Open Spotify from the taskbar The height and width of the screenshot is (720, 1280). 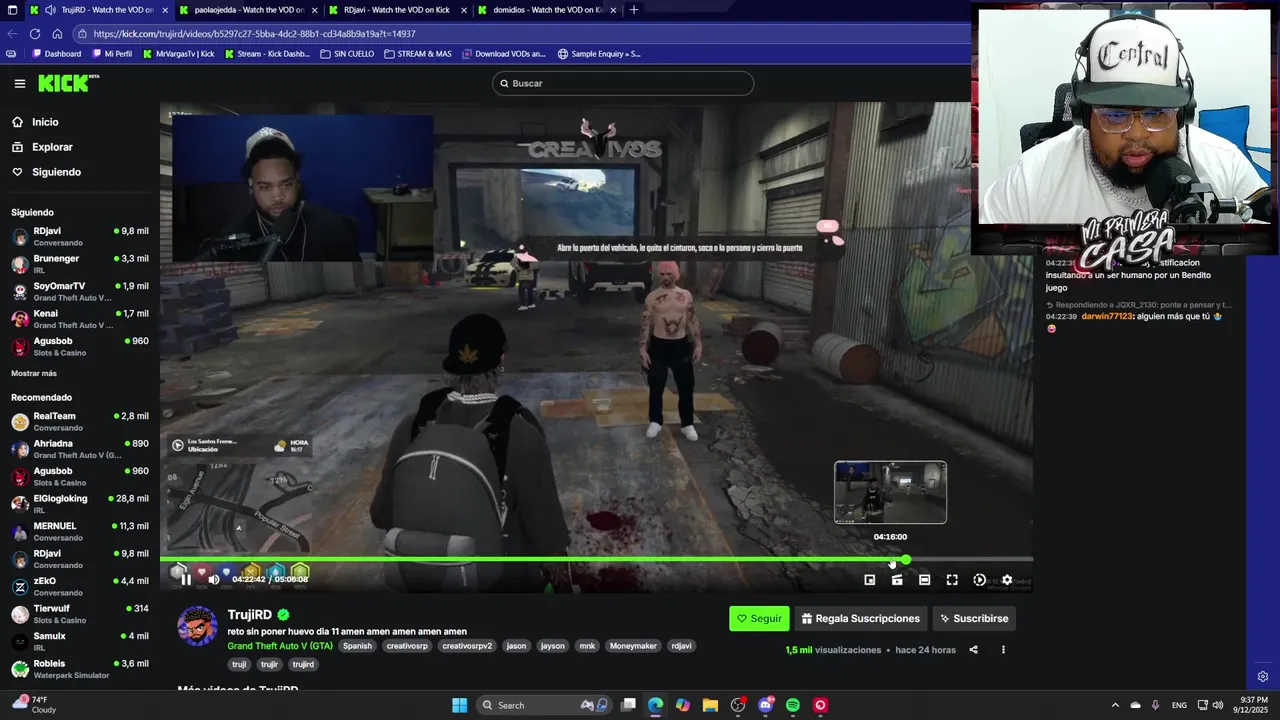tap(793, 705)
